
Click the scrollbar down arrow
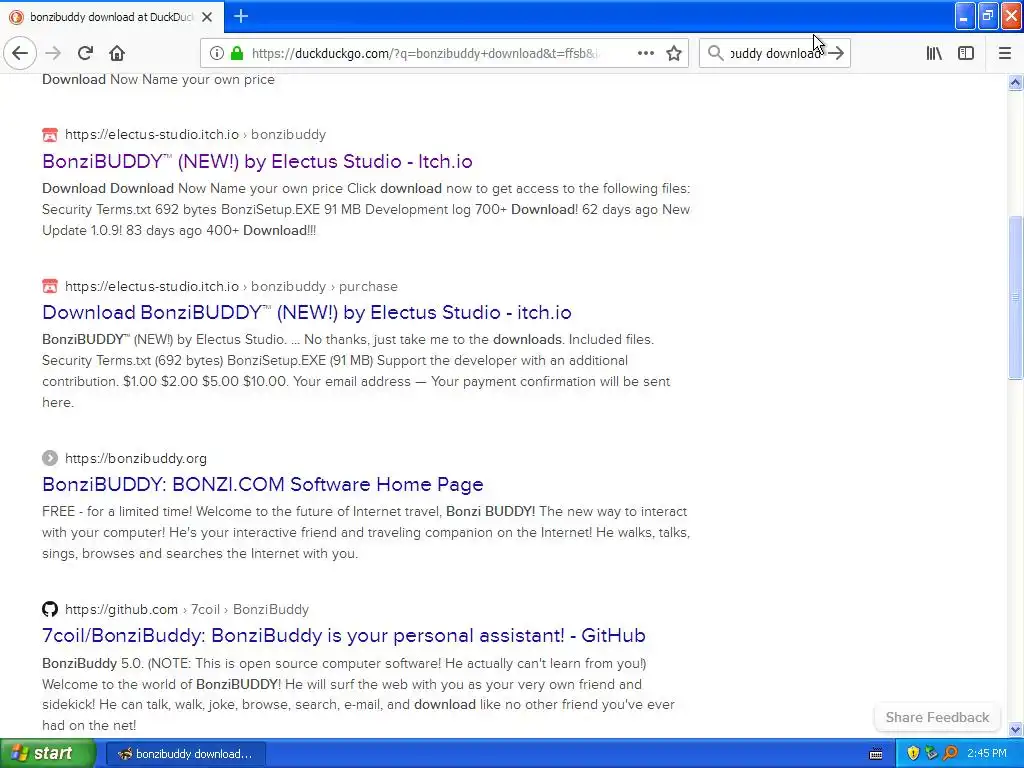pyautogui.click(x=1016, y=729)
